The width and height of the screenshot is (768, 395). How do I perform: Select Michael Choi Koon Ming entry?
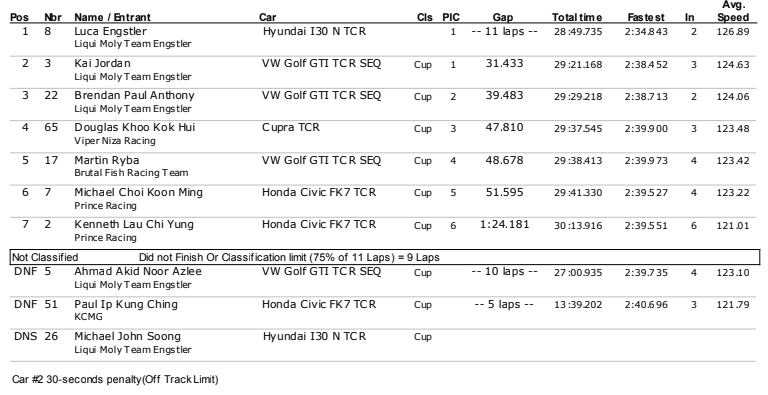coord(383,199)
